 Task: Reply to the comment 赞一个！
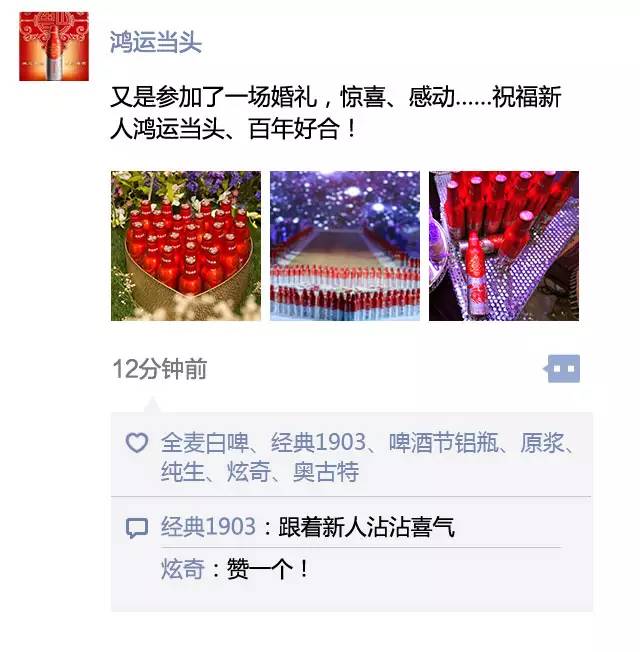tap(268, 569)
